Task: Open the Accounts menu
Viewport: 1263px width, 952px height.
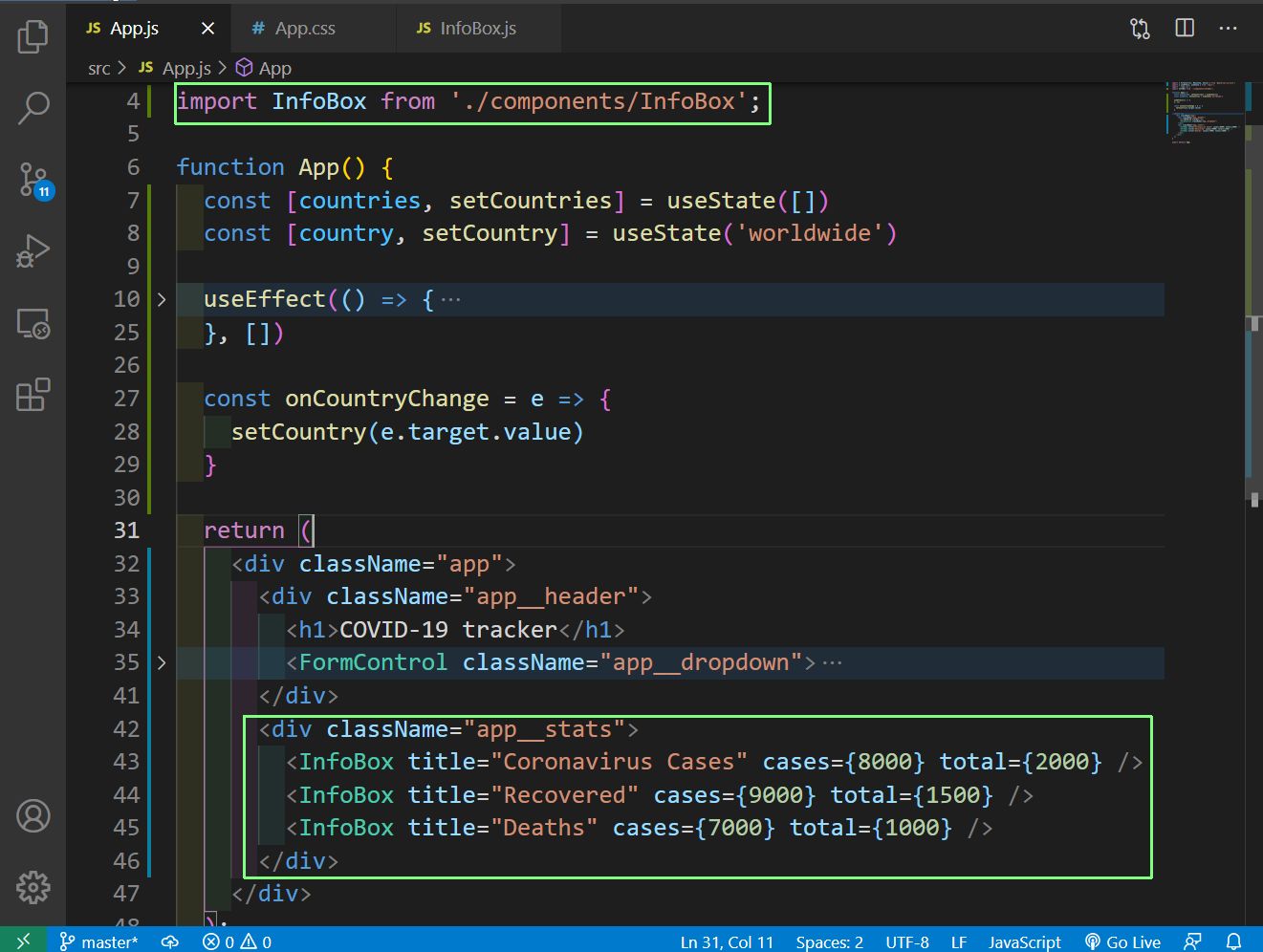Action: click(33, 816)
